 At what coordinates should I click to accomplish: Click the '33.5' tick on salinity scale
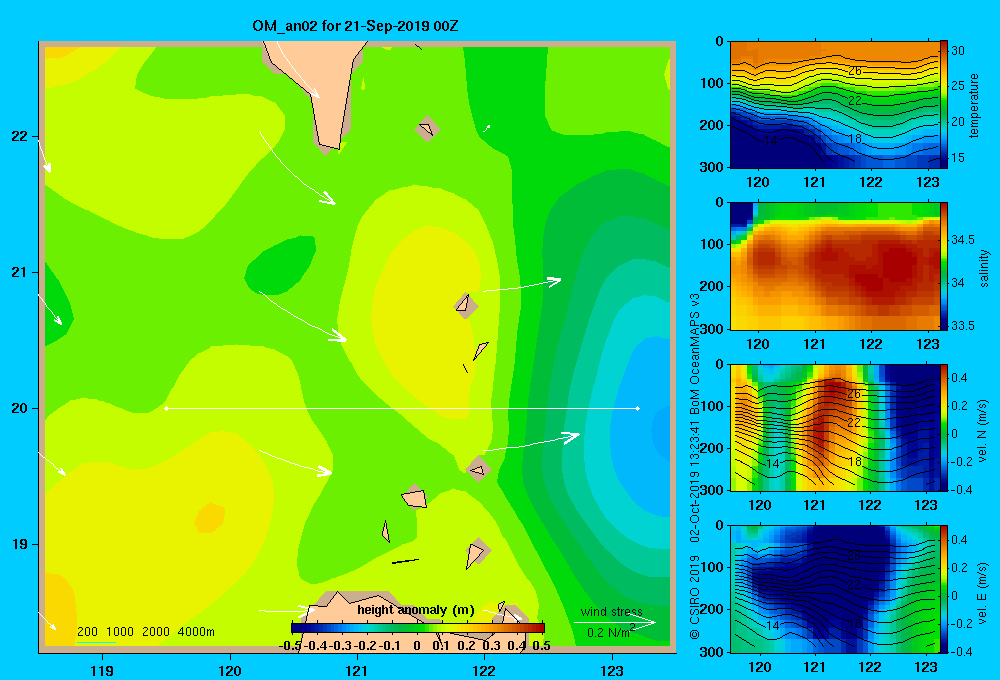(962, 326)
